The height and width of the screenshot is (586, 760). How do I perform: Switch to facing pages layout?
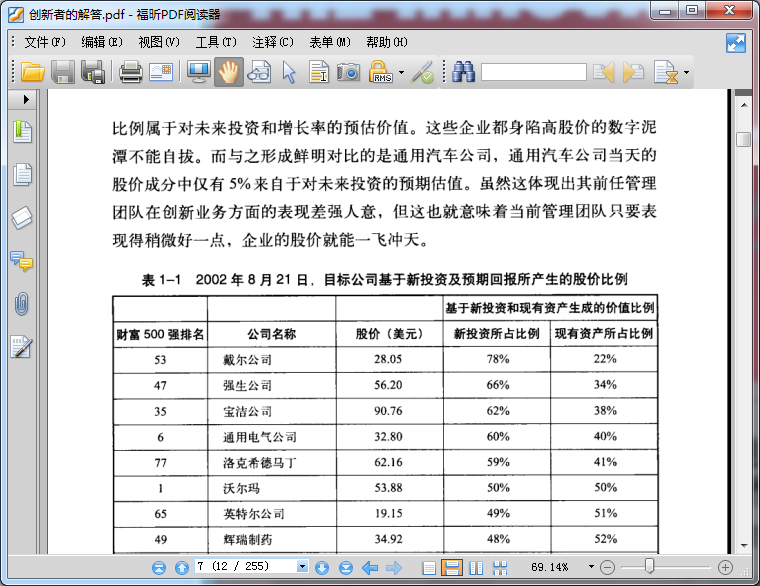coord(476,568)
